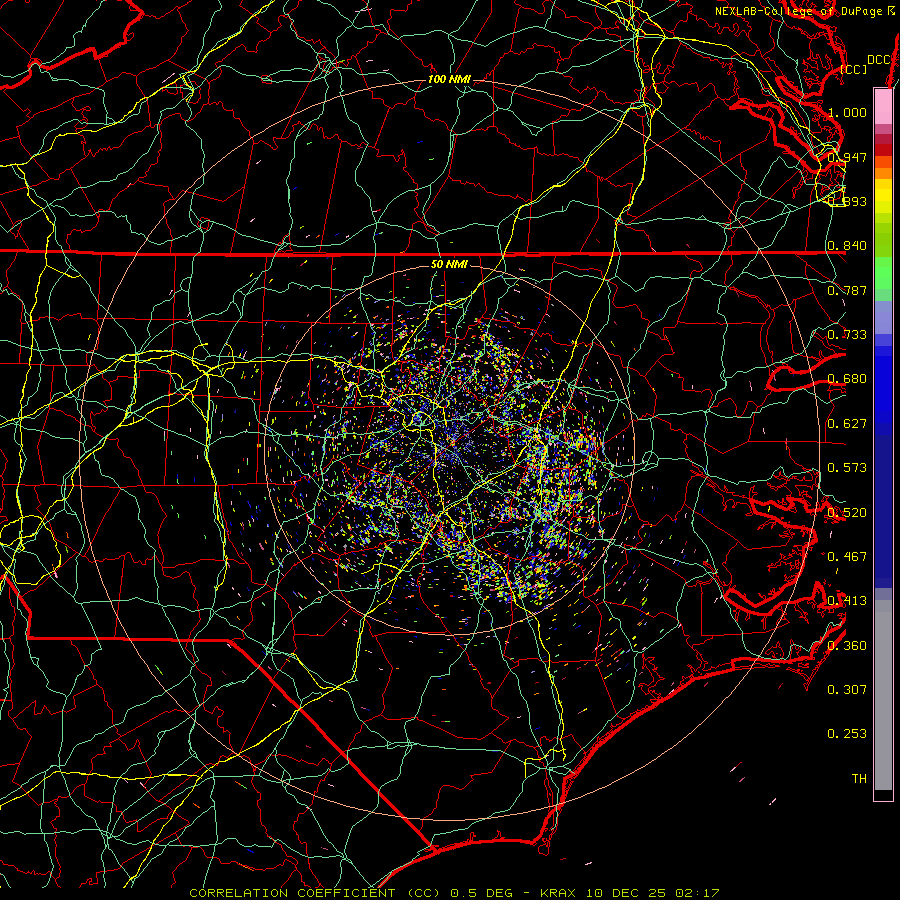Pick the pink swatch at the scale top
900x900 pixels.
(x=883, y=107)
